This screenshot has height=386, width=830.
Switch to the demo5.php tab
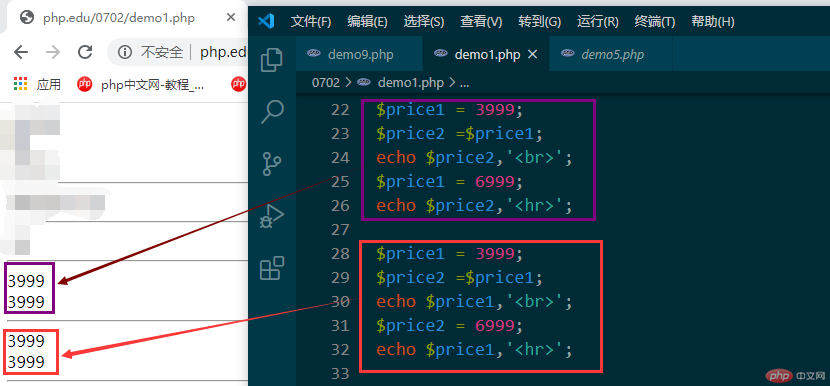click(611, 54)
